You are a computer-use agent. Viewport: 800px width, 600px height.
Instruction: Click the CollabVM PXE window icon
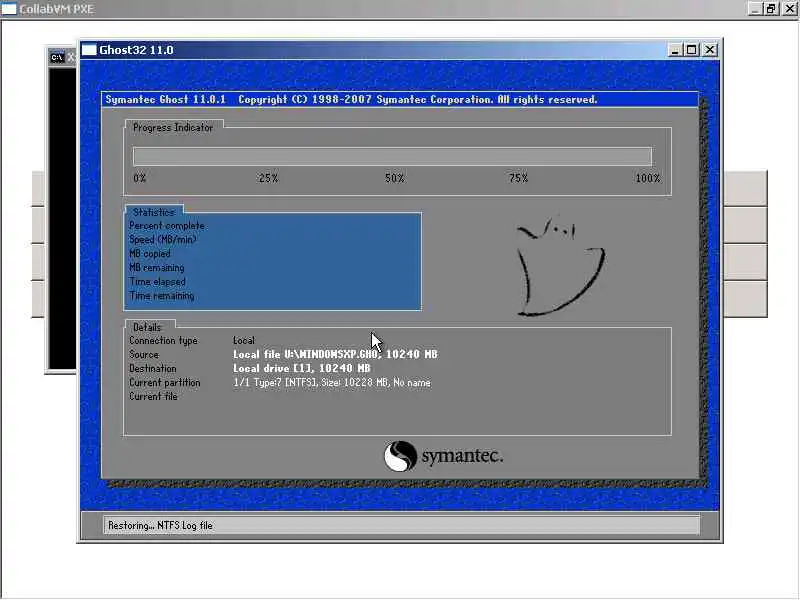coord(9,9)
